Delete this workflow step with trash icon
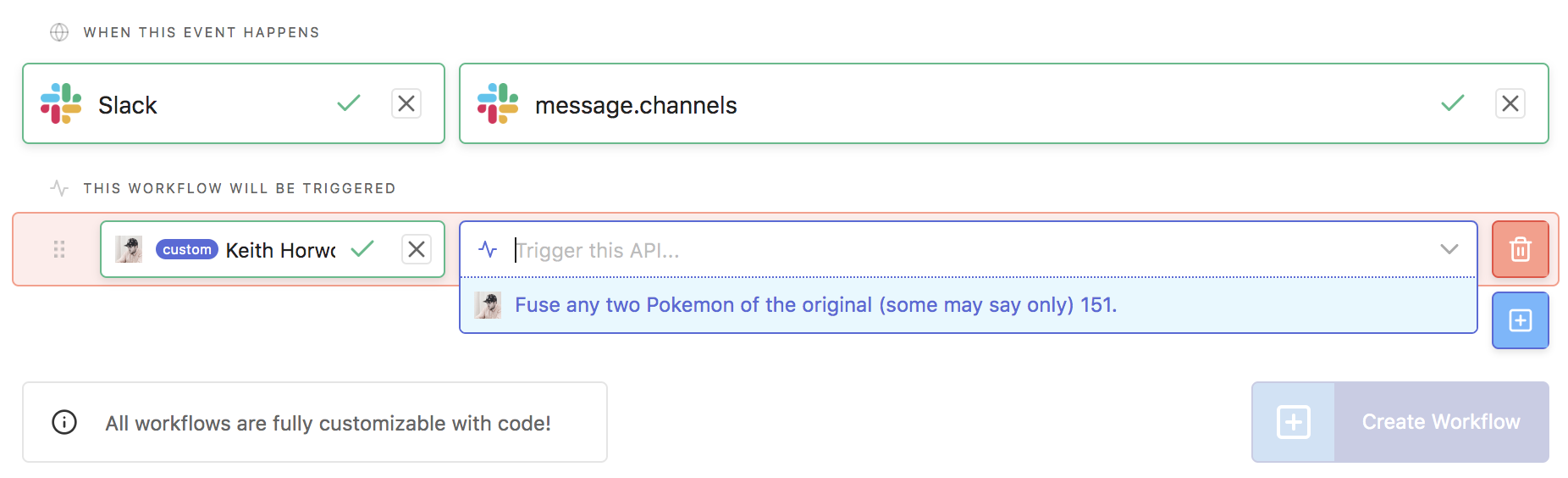Viewport: 1568px width, 478px height. [x=1521, y=249]
